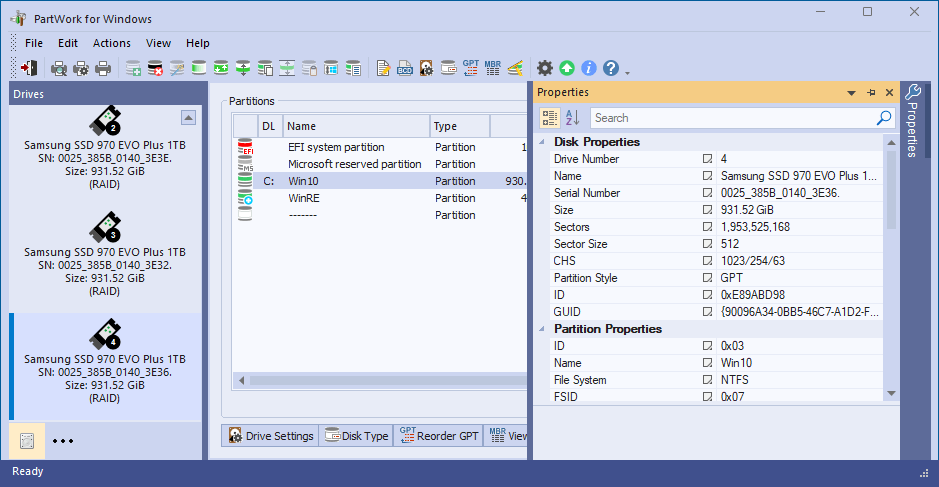Open the Edit menu

pyautogui.click(x=68, y=43)
